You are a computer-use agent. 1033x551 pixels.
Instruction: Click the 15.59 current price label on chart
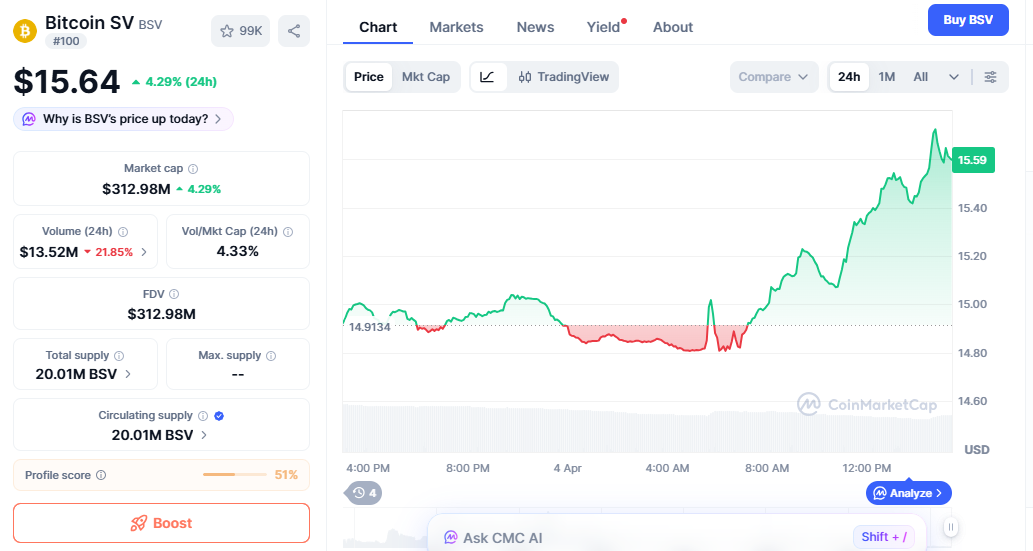pyautogui.click(x=972, y=160)
